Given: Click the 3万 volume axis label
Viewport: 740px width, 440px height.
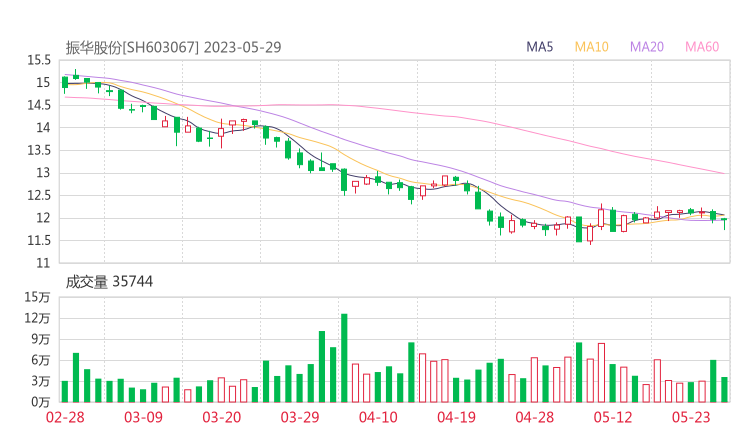Looking at the screenshot, I should click(x=41, y=381).
